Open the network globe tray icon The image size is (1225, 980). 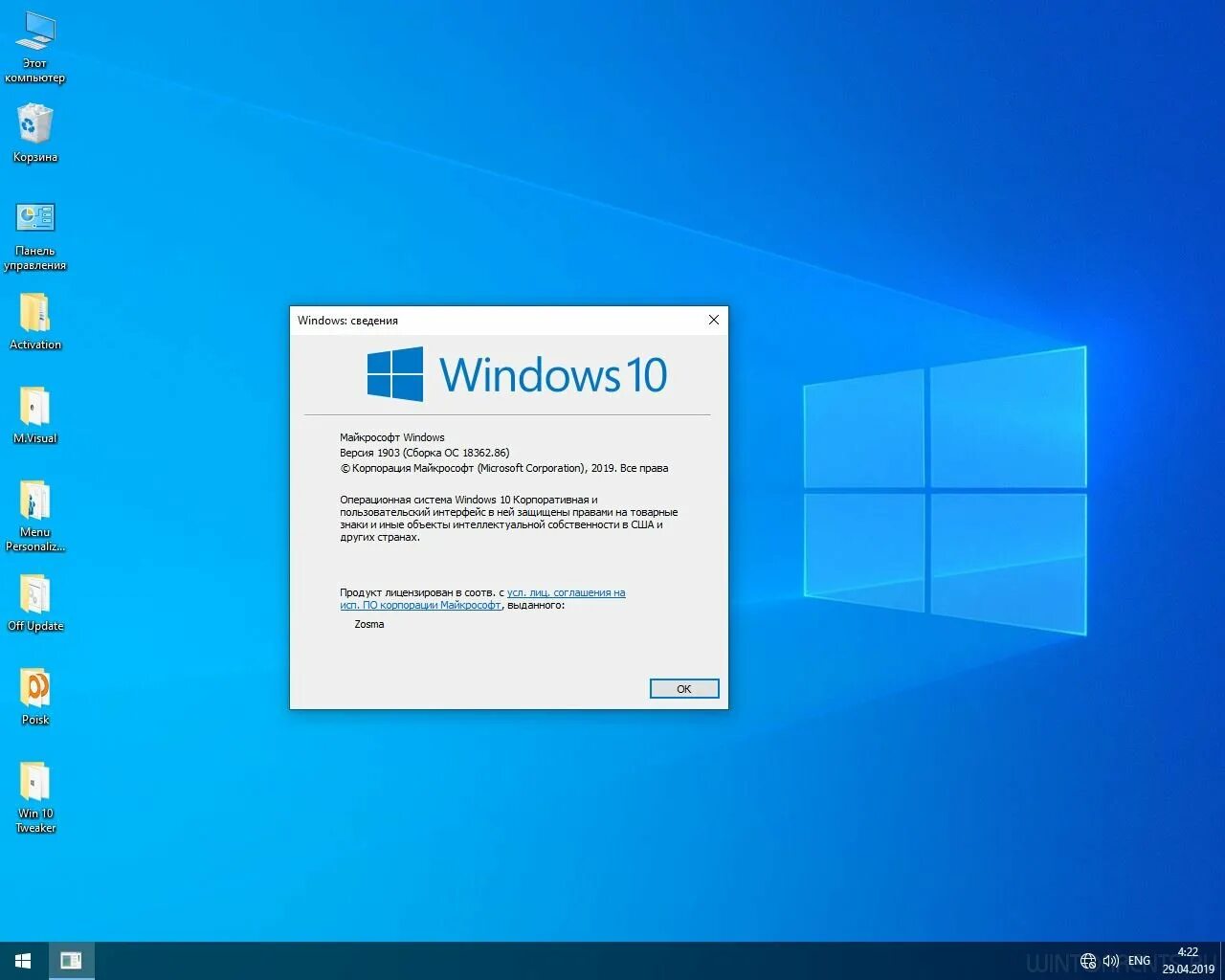point(1088,961)
